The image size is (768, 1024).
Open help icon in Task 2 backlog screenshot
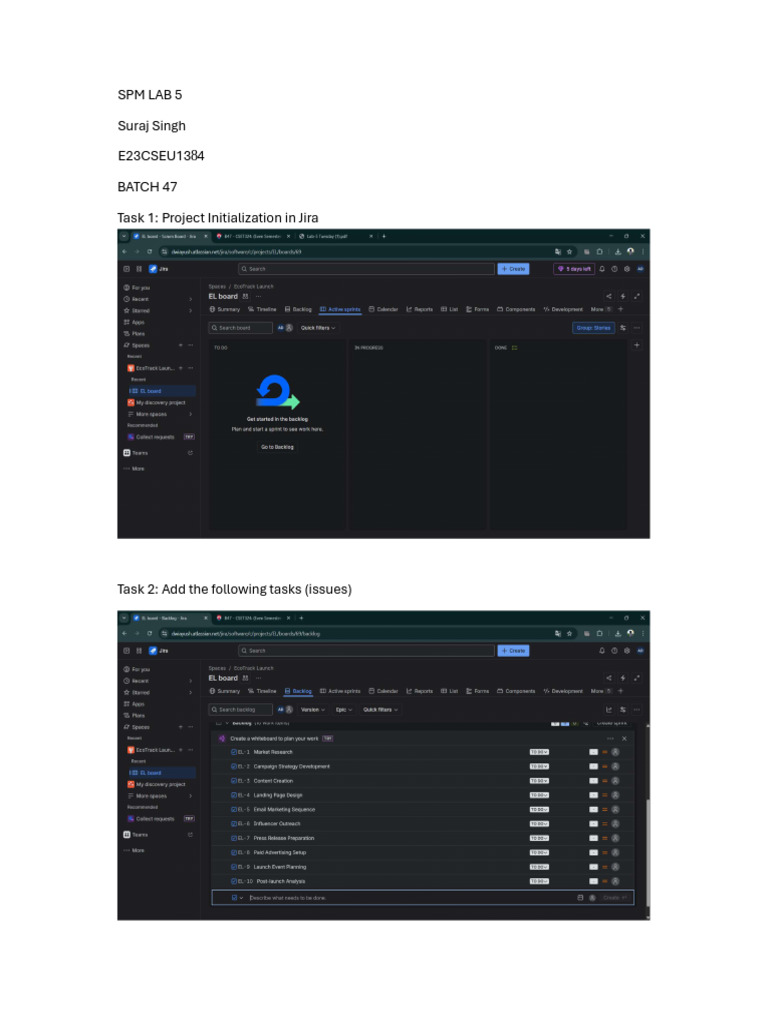tap(615, 651)
